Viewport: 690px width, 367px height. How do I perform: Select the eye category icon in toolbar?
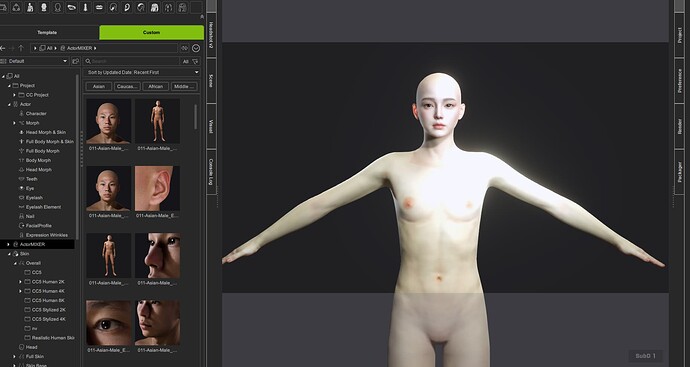point(71,7)
